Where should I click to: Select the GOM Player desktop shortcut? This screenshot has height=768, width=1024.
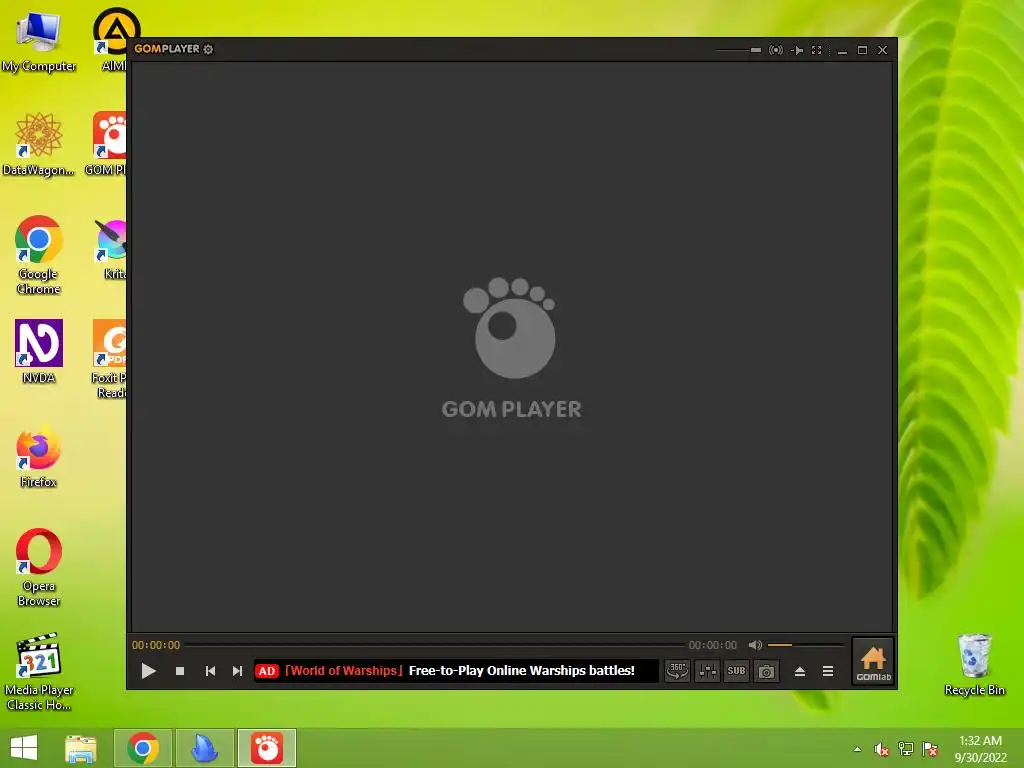pos(108,144)
